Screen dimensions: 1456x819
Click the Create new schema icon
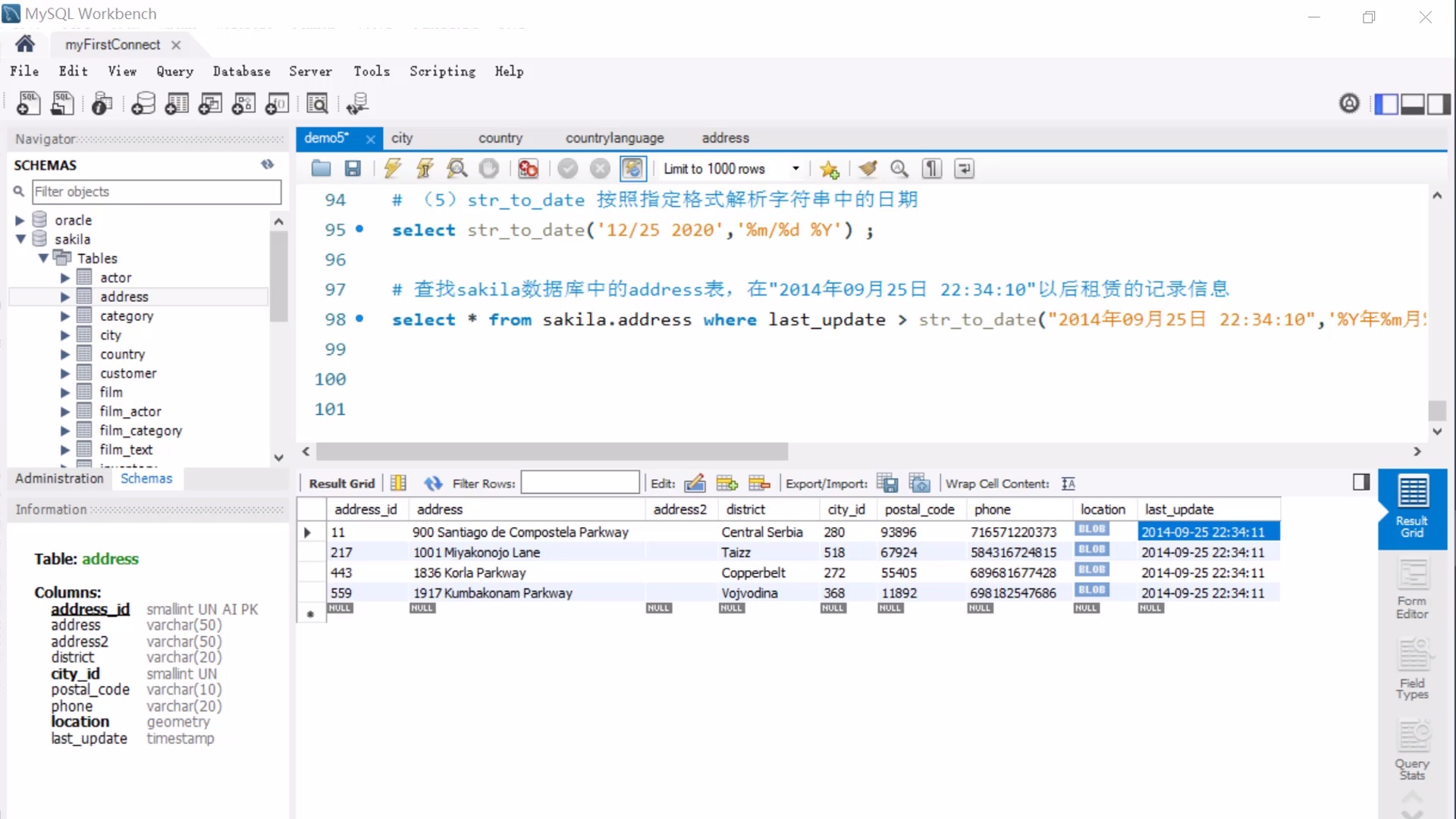pos(143,104)
